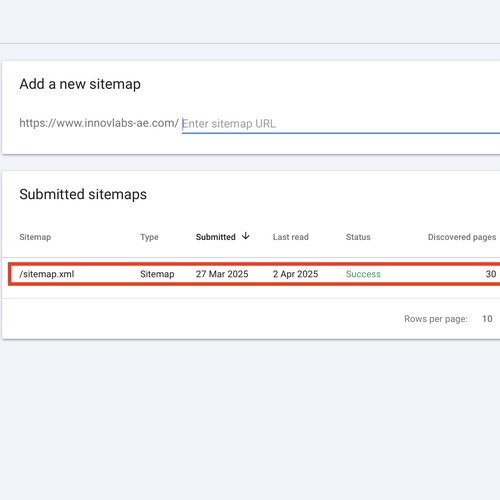Click the Add a new sitemap heading
Screen dimensions: 500x500
(80, 84)
